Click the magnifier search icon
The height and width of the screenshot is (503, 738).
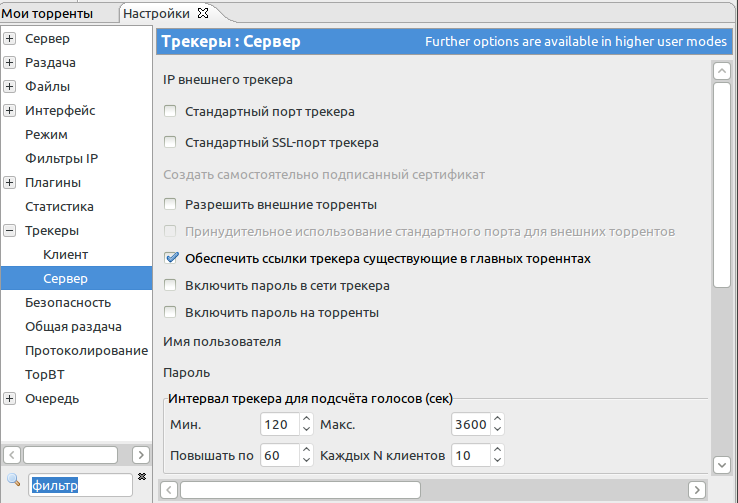tap(14, 479)
